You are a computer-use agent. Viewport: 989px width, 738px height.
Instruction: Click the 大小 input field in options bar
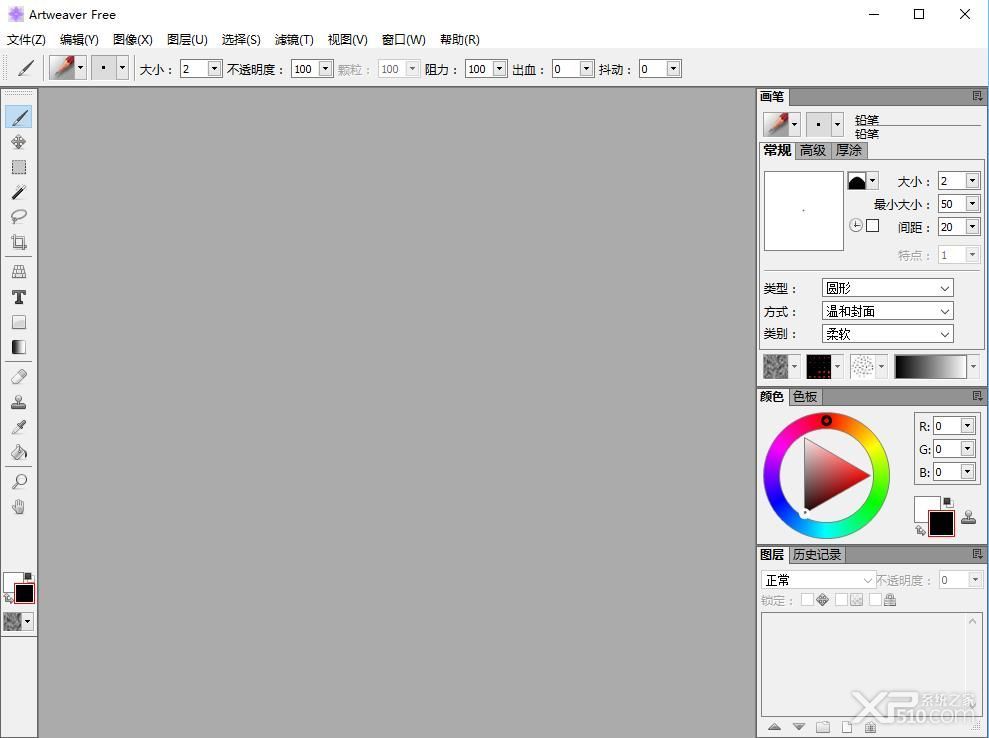point(194,68)
